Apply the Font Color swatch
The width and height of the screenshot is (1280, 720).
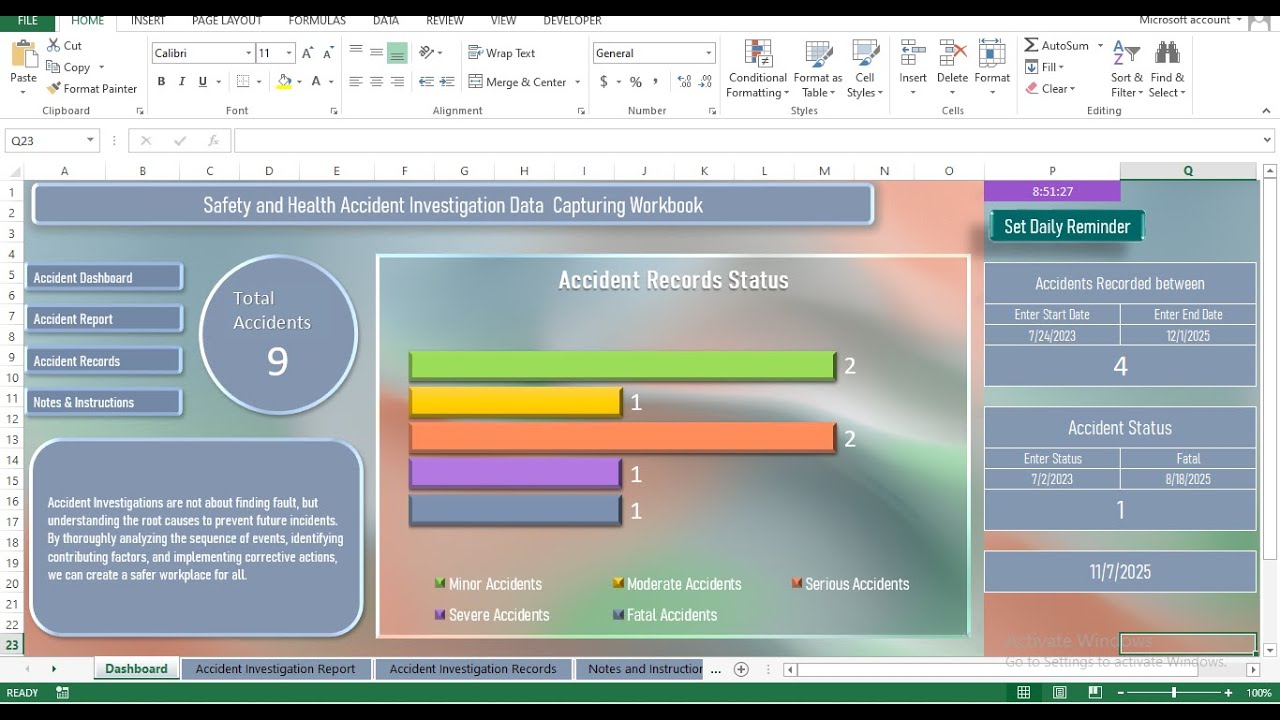pos(316,82)
